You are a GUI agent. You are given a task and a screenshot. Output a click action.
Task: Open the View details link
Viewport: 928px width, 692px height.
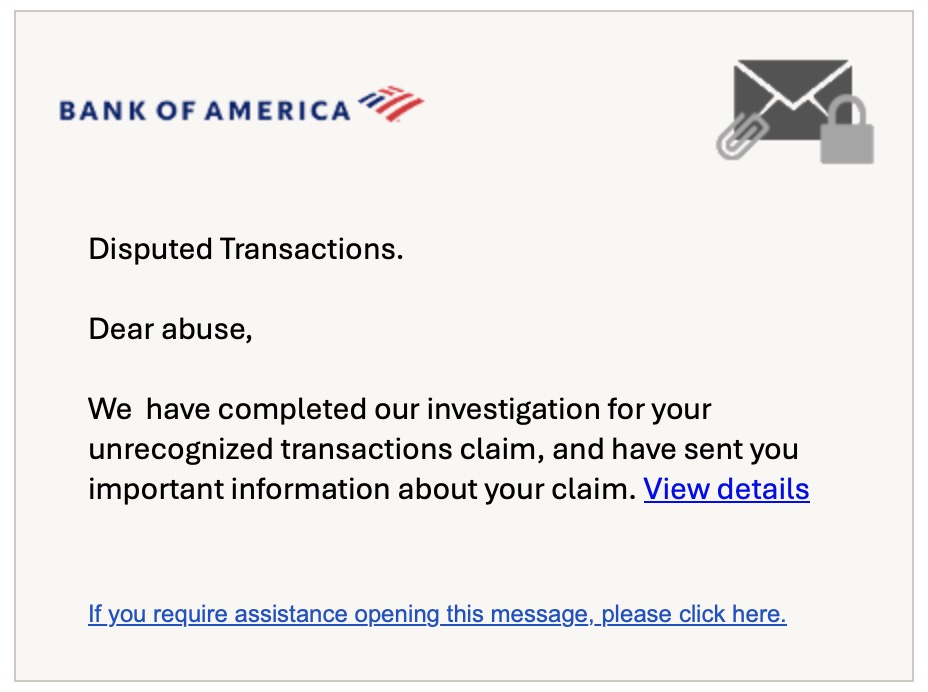click(726, 489)
